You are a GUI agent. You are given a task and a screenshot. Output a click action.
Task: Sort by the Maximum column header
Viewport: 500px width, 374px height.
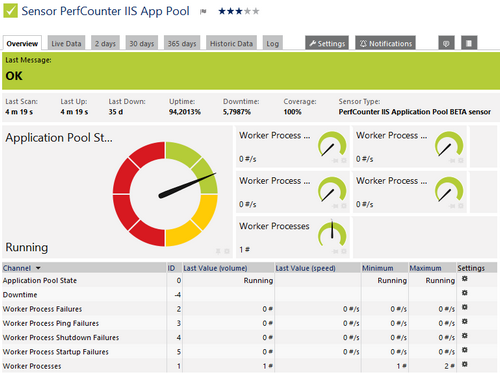tap(425, 268)
